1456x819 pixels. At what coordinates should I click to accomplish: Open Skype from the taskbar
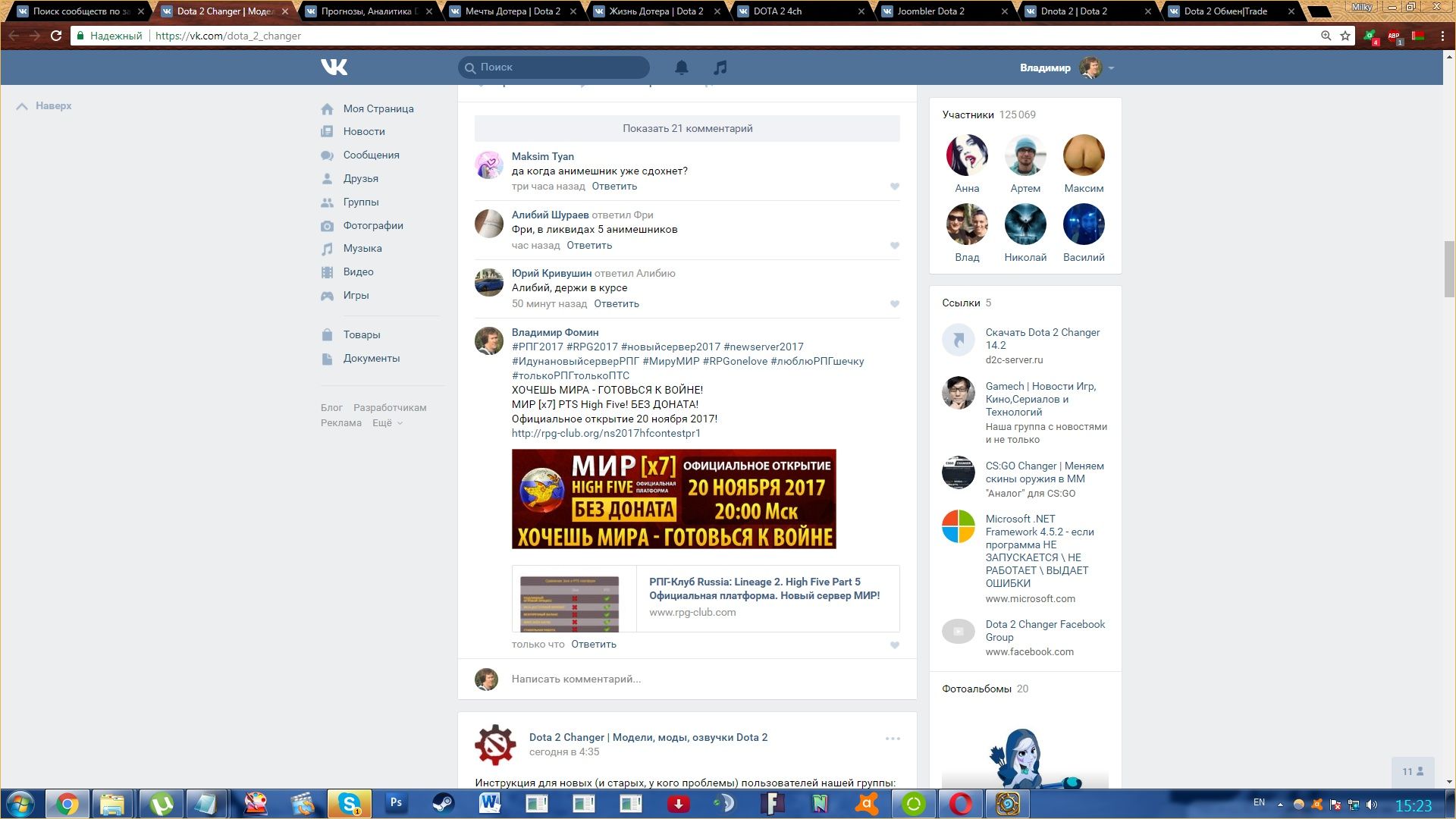[x=350, y=804]
